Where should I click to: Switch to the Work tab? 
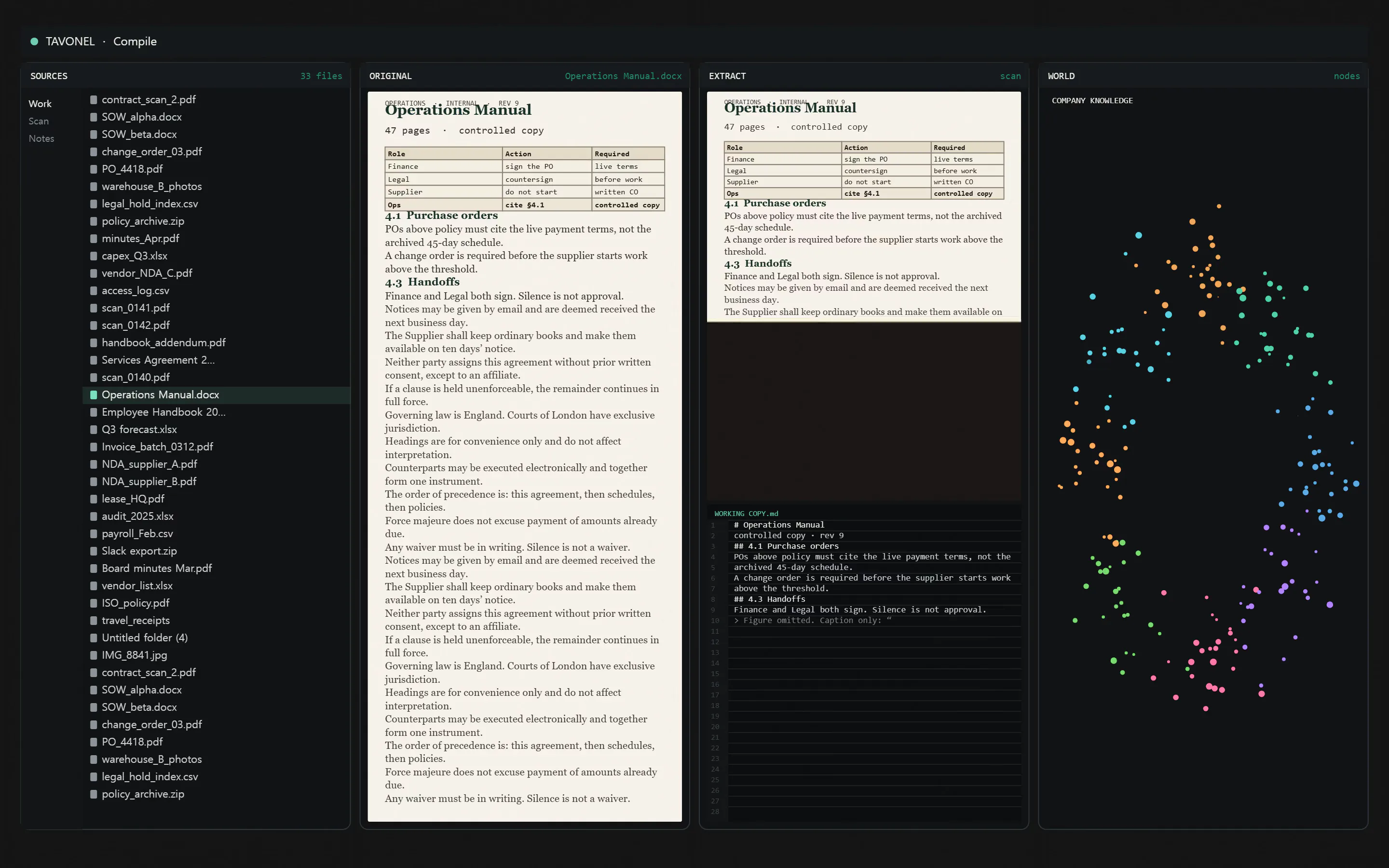tap(40, 104)
